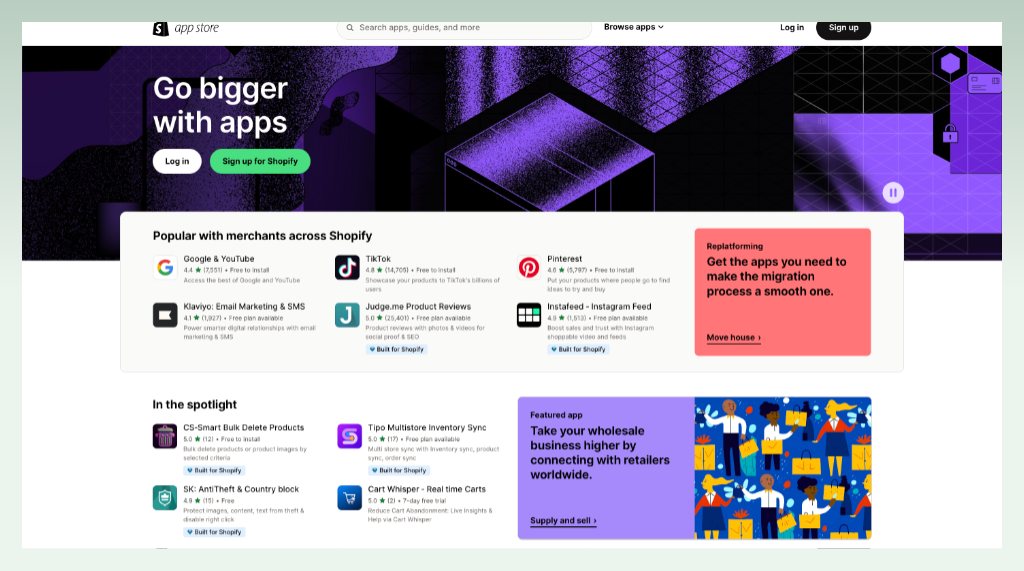The height and width of the screenshot is (571, 1024).
Task: Click the Pinterest app title
Action: [x=564, y=259]
